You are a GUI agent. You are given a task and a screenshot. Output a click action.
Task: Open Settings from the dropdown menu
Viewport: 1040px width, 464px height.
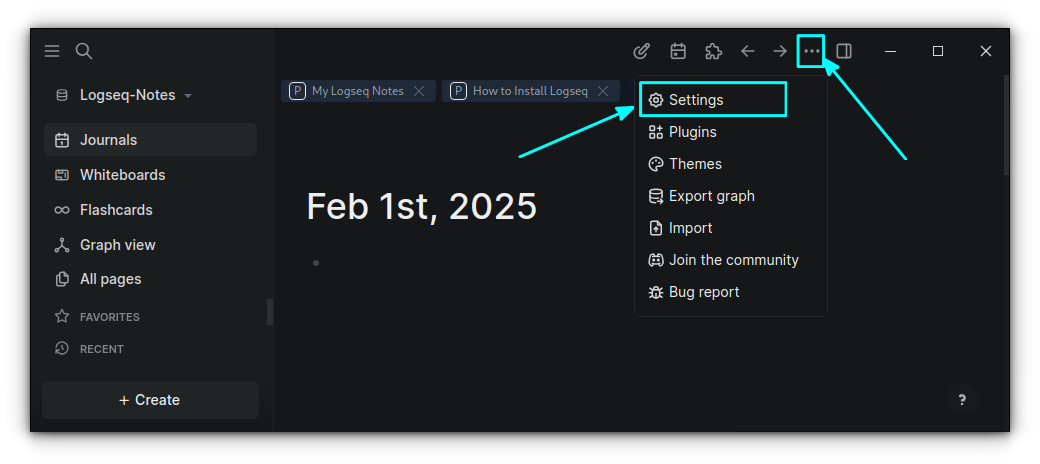[696, 100]
